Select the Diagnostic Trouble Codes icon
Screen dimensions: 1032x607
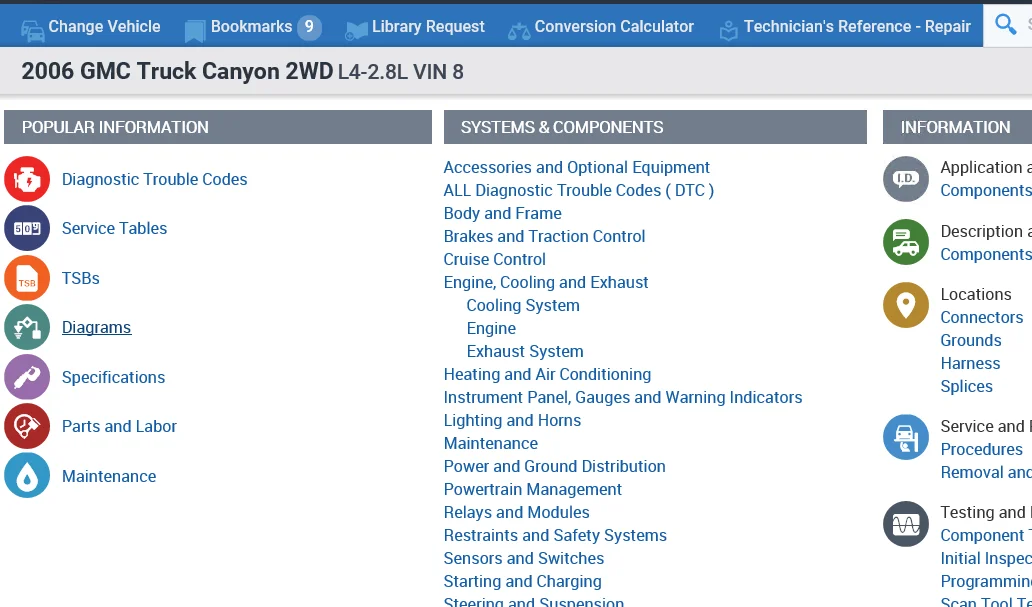(26, 179)
